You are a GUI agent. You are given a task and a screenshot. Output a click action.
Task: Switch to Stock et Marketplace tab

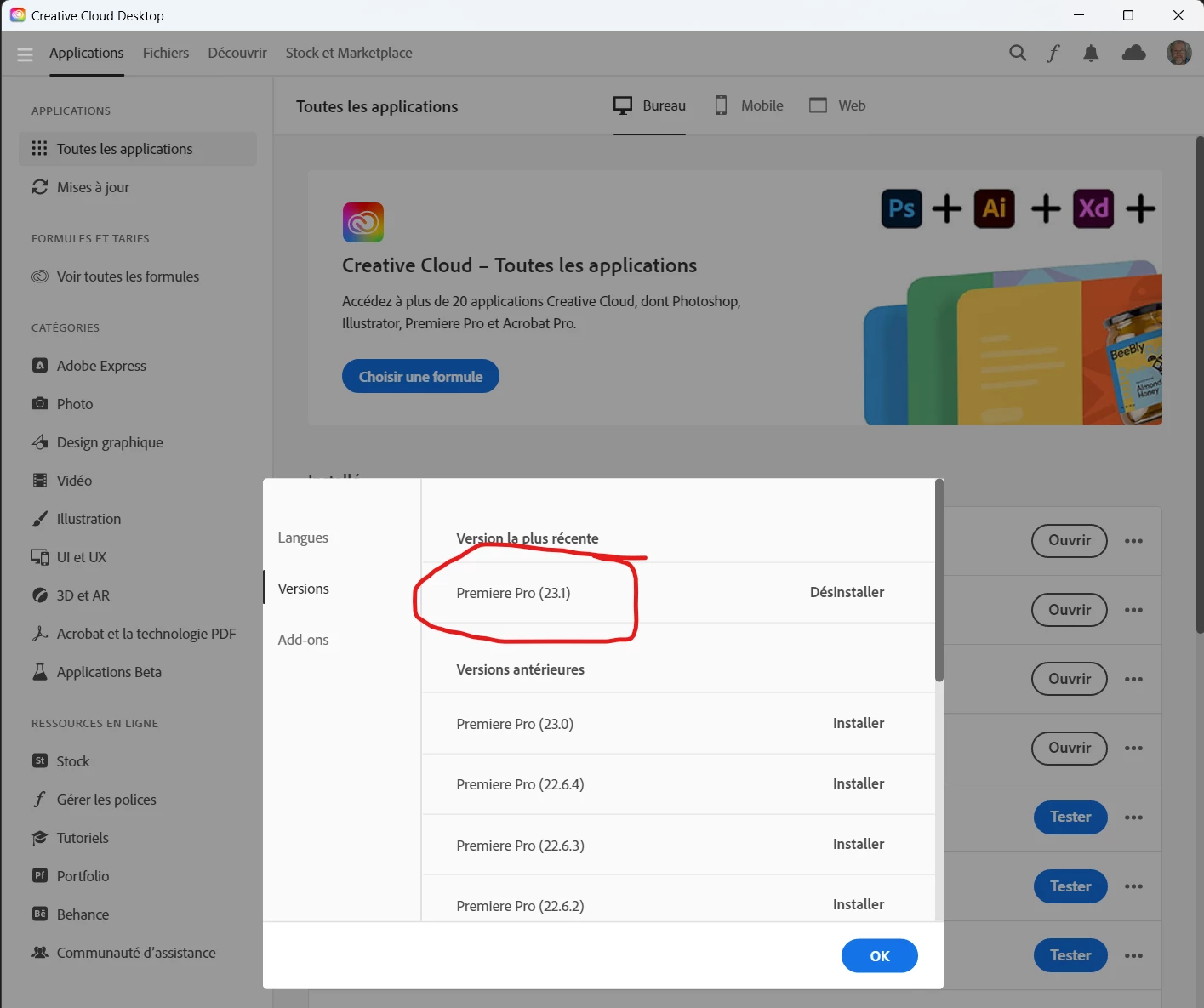(349, 53)
